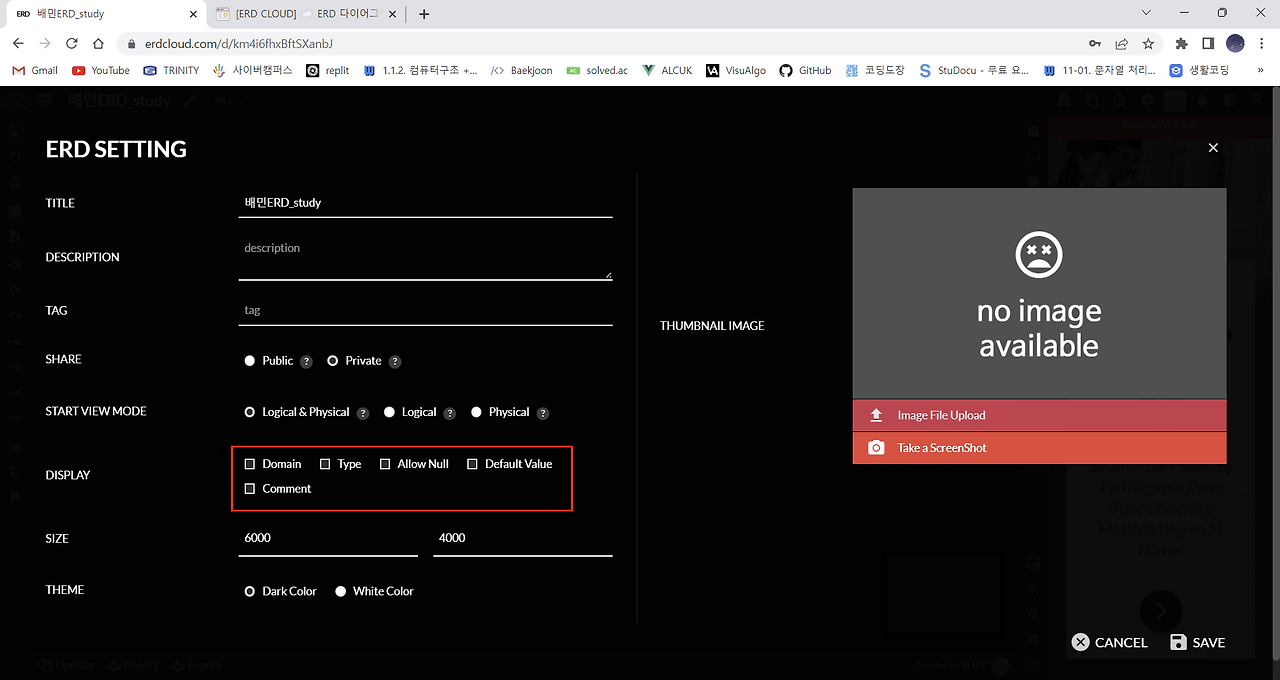Open a new browser tab with plus
The image size is (1280, 680).
click(x=424, y=14)
